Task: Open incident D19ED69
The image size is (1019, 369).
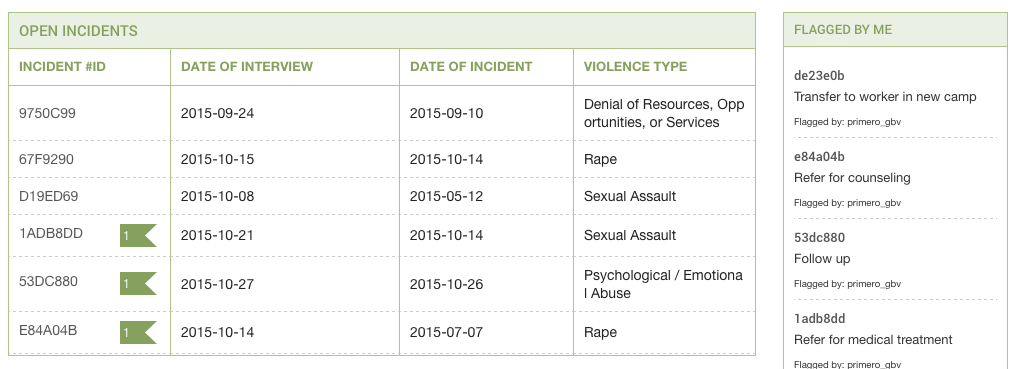Action: pos(48,196)
